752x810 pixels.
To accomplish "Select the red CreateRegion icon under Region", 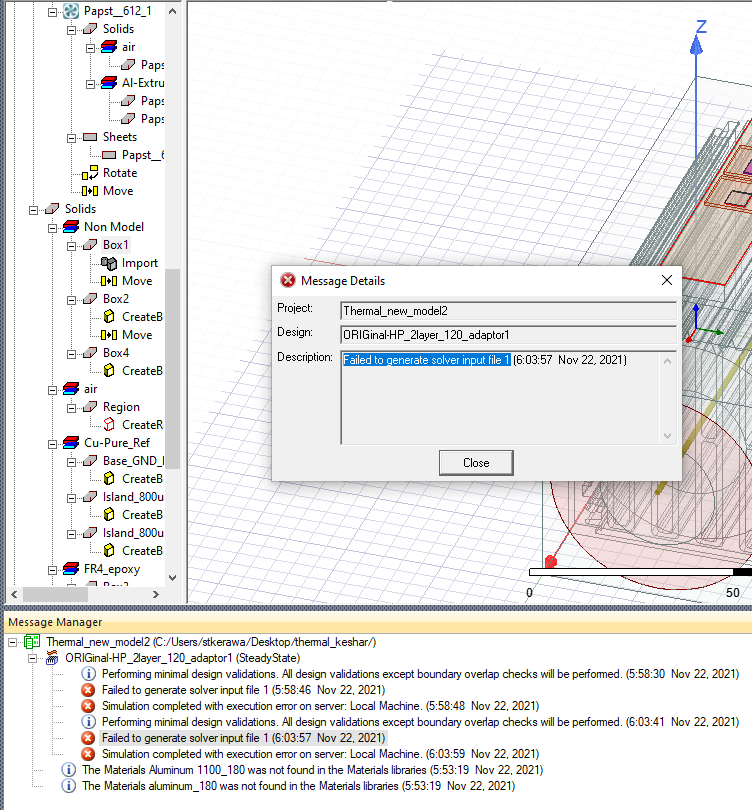I will [x=109, y=425].
